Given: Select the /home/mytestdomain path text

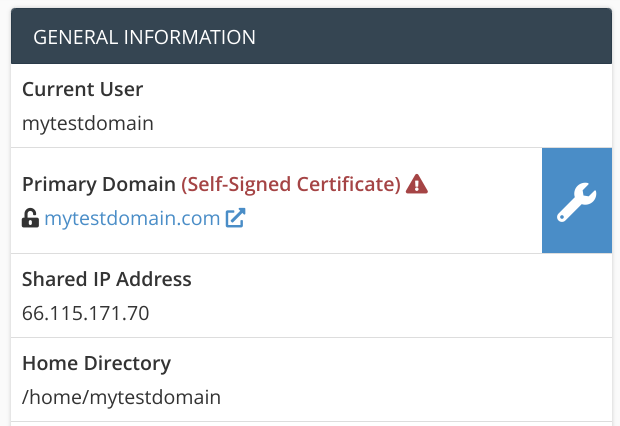Looking at the screenshot, I should (121, 397).
